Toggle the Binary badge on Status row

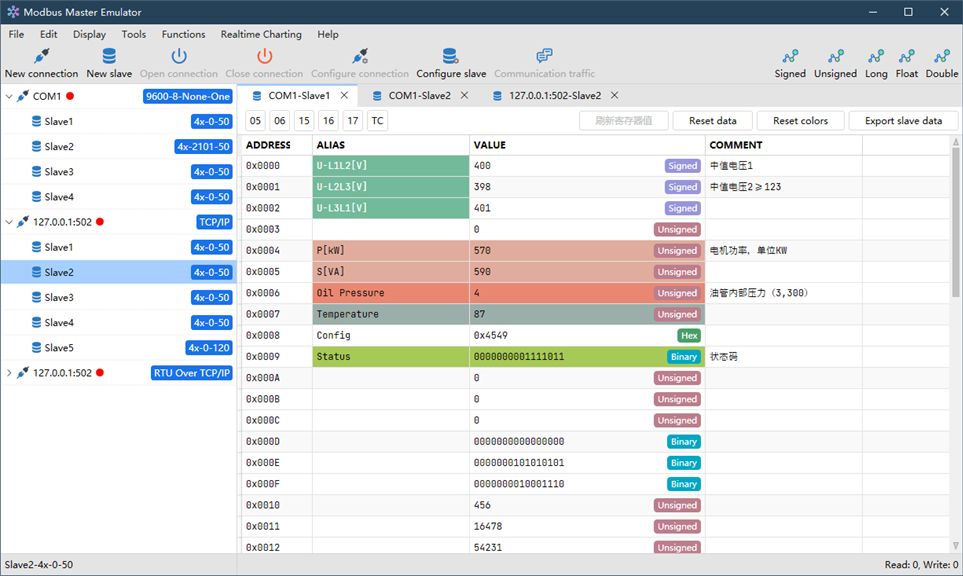[684, 357]
